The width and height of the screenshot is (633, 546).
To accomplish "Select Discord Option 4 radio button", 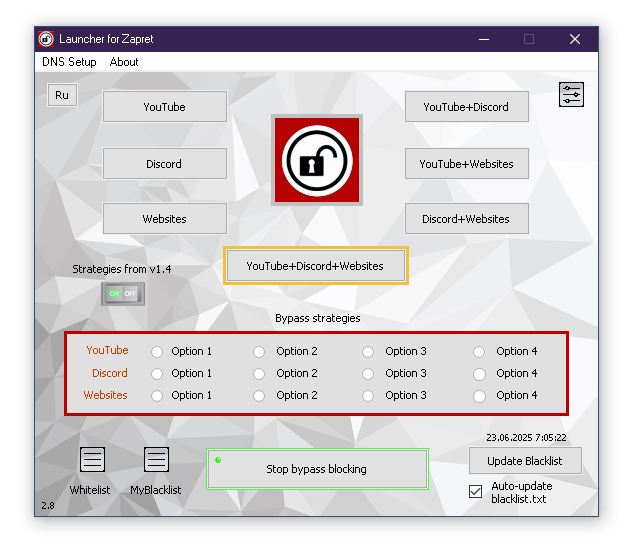I will (479, 374).
